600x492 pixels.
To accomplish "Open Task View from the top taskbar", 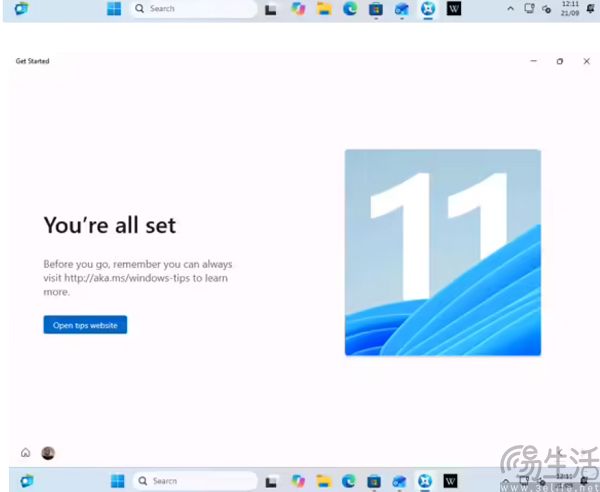I will point(271,9).
